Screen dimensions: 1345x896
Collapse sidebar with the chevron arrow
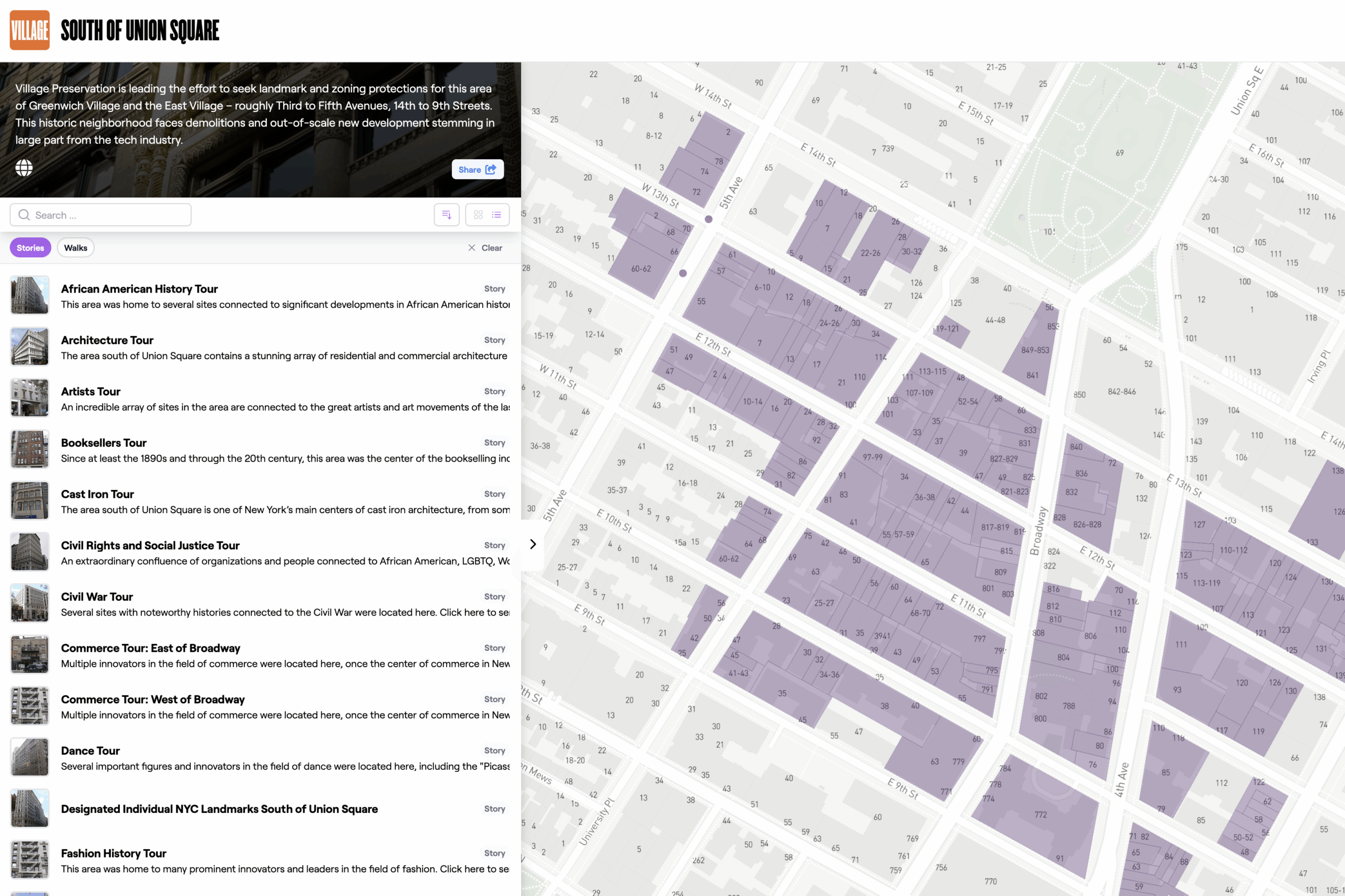(x=533, y=544)
